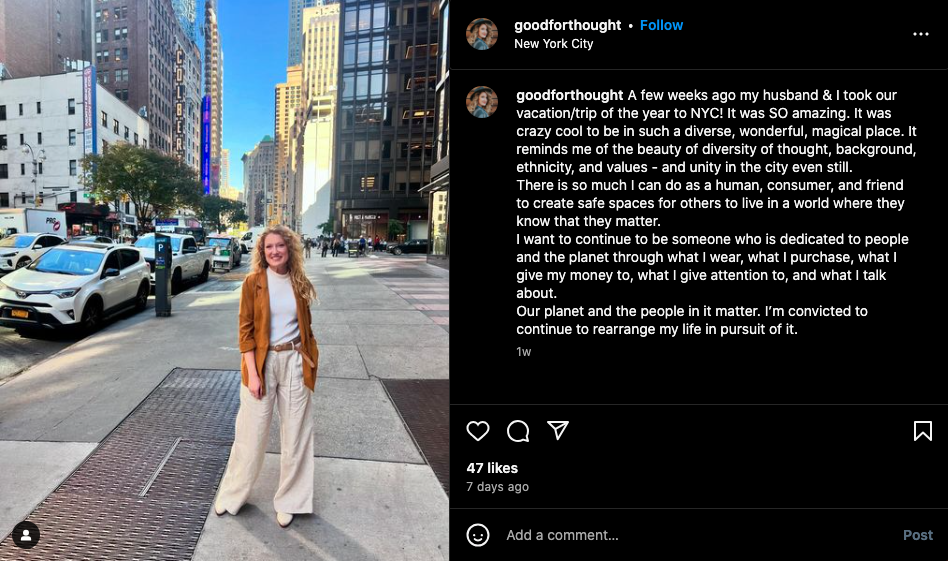Click the main NYC street photo
948x561 pixels.
(224, 280)
